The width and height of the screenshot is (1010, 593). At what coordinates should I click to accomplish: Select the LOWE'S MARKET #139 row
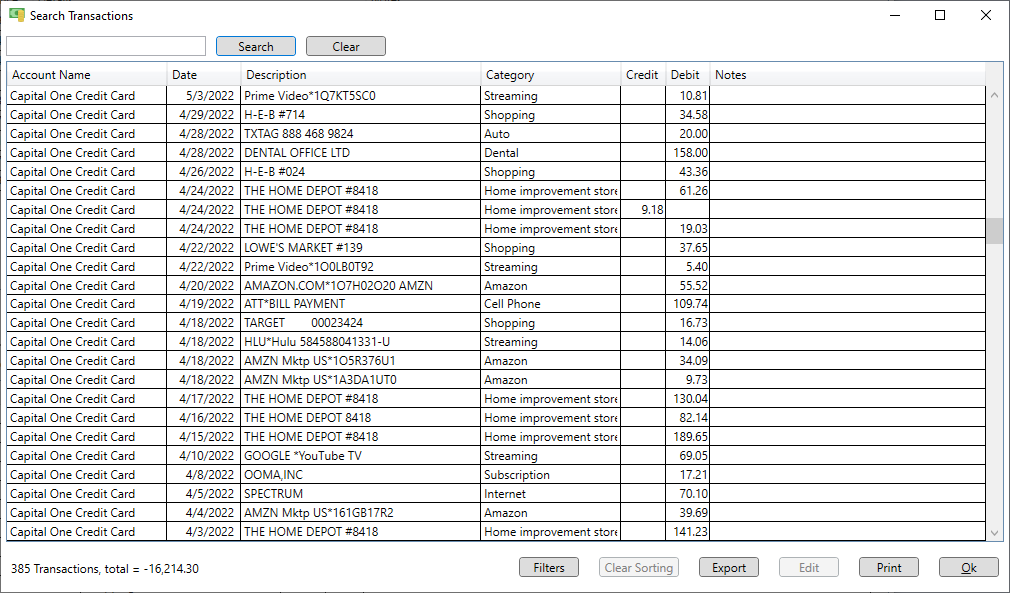[x=496, y=248]
